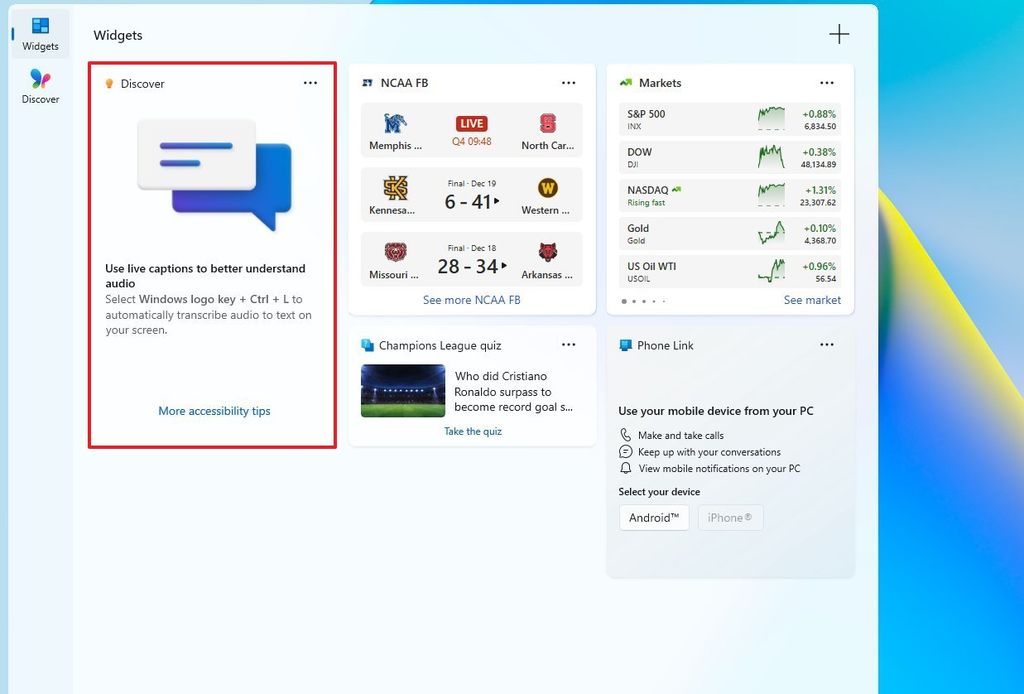The height and width of the screenshot is (694, 1024).
Task: Click the Markets header chart icon
Action: point(626,83)
